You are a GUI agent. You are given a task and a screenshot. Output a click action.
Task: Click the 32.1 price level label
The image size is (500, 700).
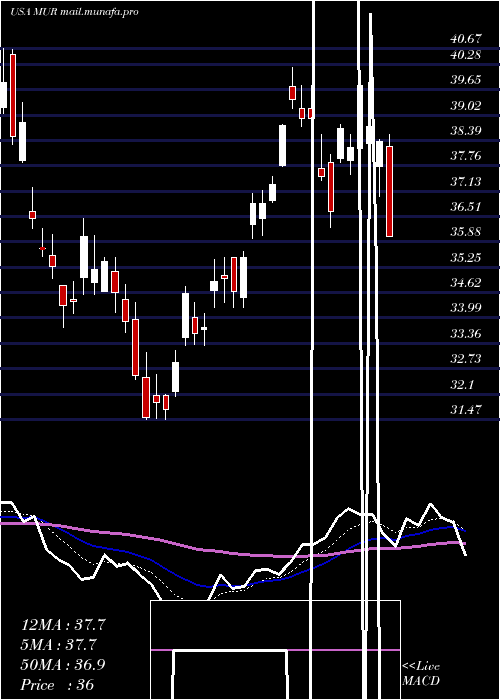point(462,384)
